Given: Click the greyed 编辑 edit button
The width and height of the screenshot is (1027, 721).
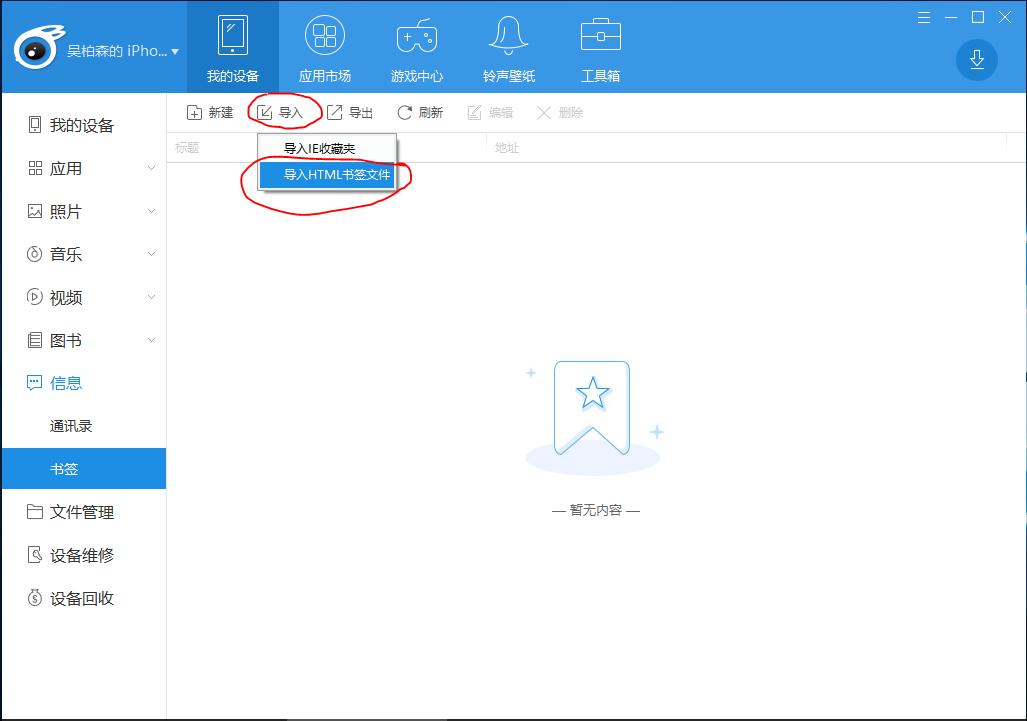Looking at the screenshot, I should point(490,113).
